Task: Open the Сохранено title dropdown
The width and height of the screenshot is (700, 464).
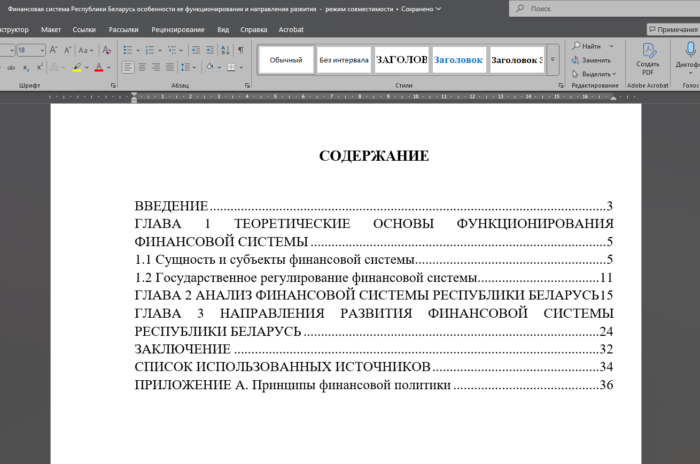Action: click(x=438, y=9)
